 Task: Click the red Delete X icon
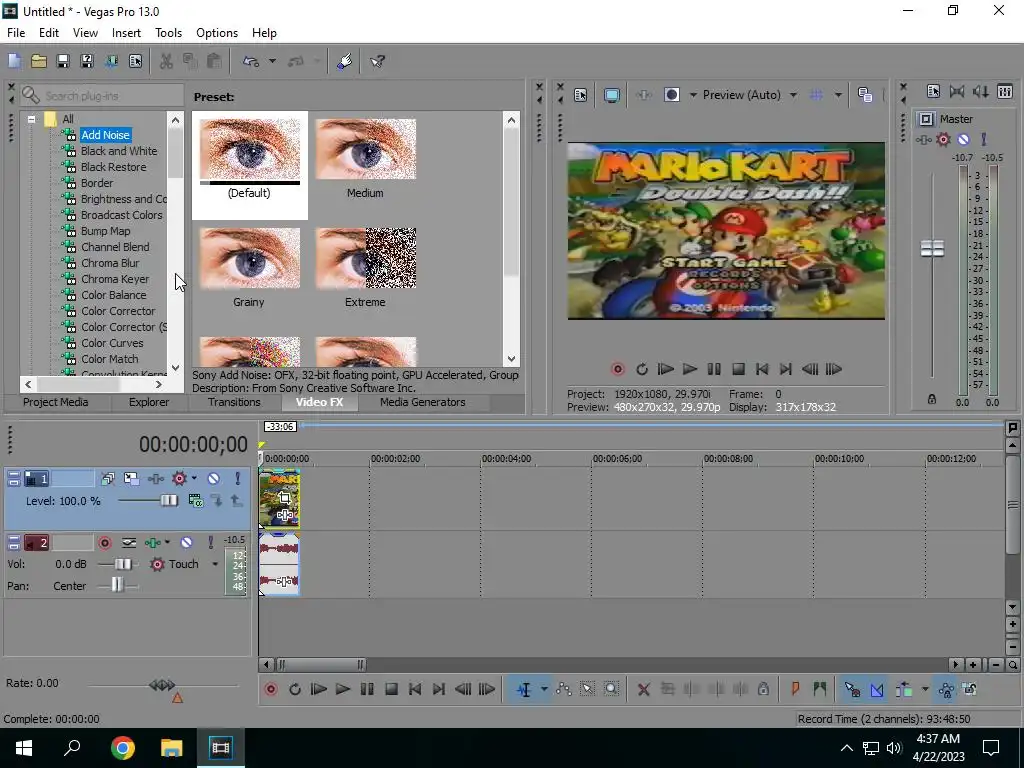[643, 689]
